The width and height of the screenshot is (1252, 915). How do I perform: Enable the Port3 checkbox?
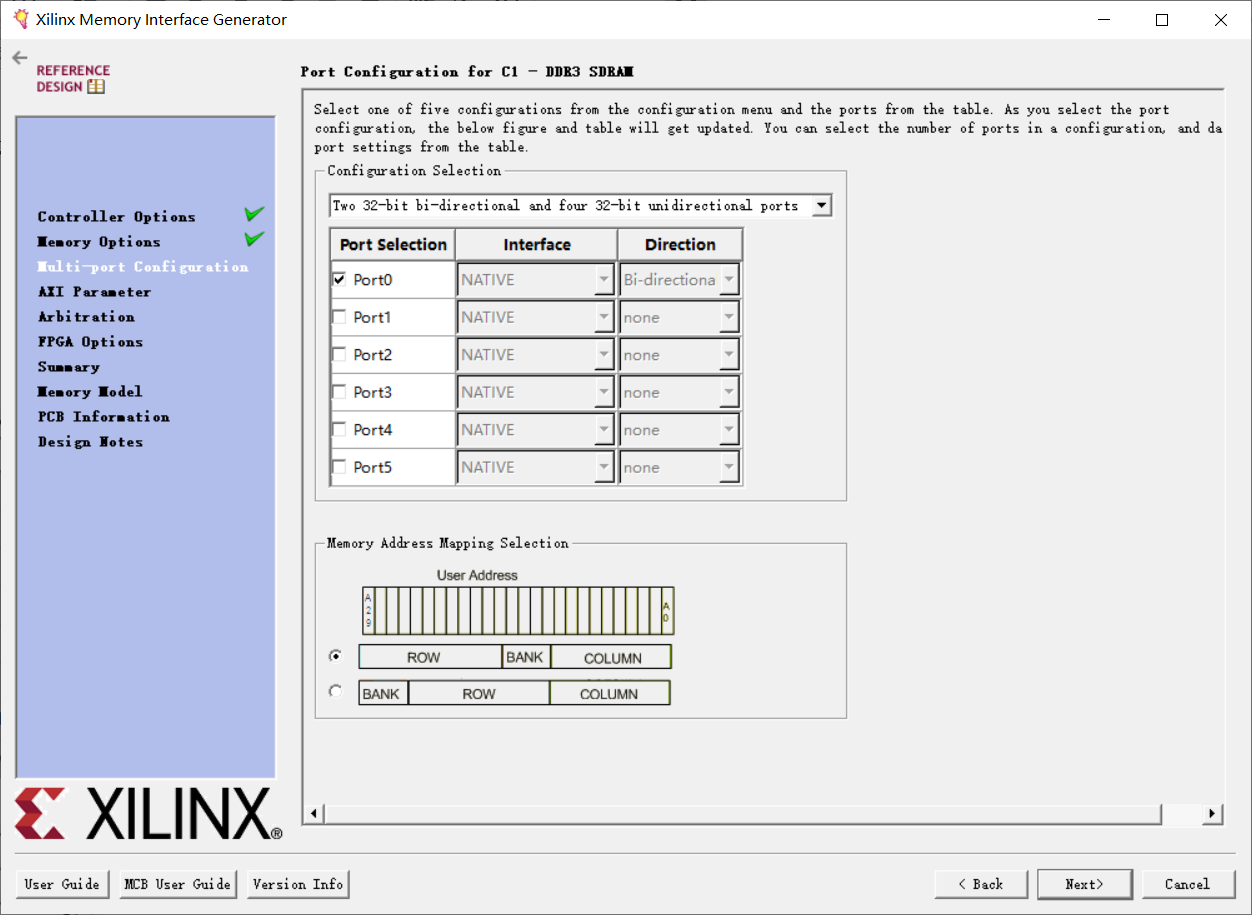339,392
